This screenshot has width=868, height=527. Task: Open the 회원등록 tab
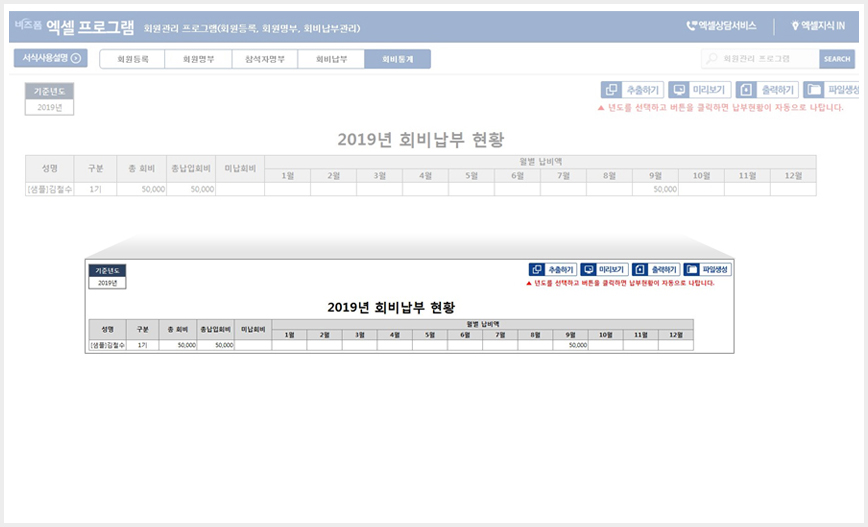(x=132, y=59)
